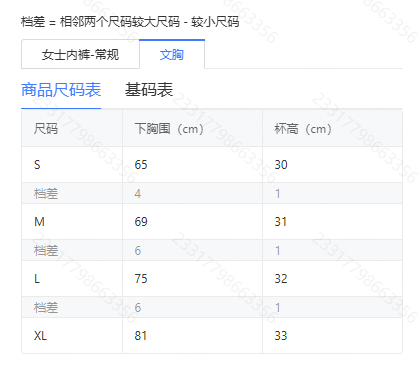420x366 pixels.
Task: Click the value 81 for size XL
Action: point(141,336)
